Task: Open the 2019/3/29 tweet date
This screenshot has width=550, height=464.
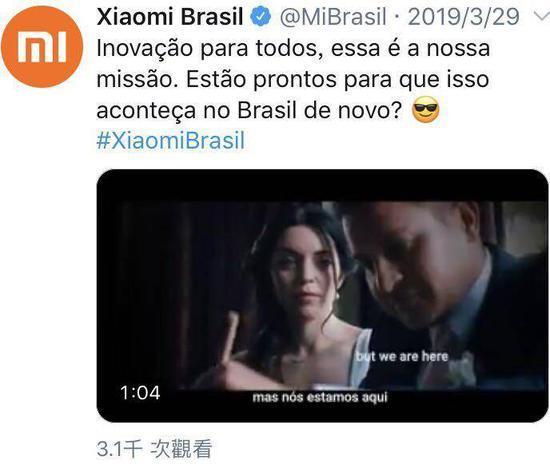Action: 463,16
